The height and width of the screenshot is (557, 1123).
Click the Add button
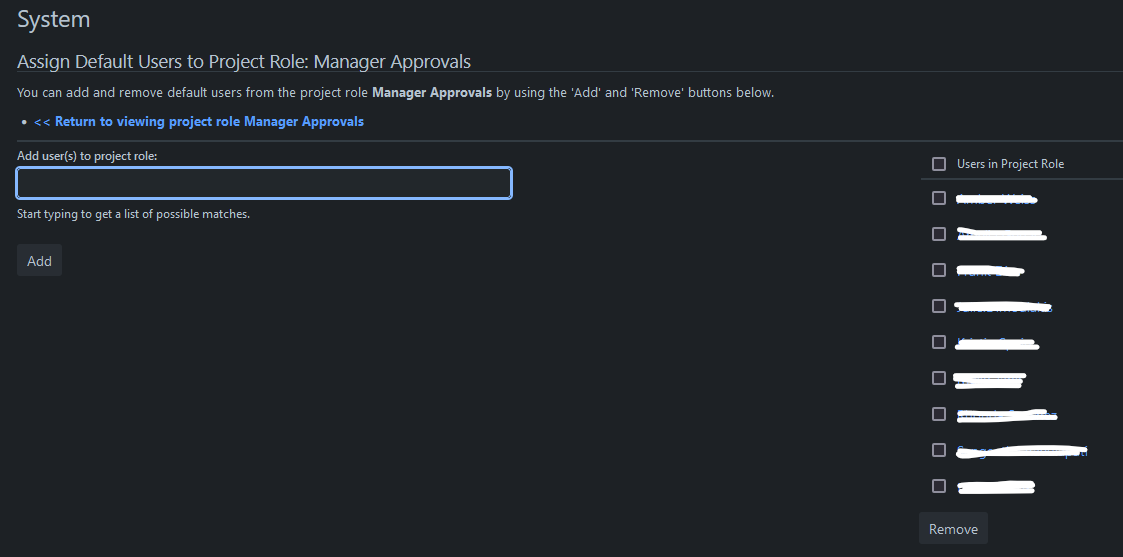tap(39, 261)
